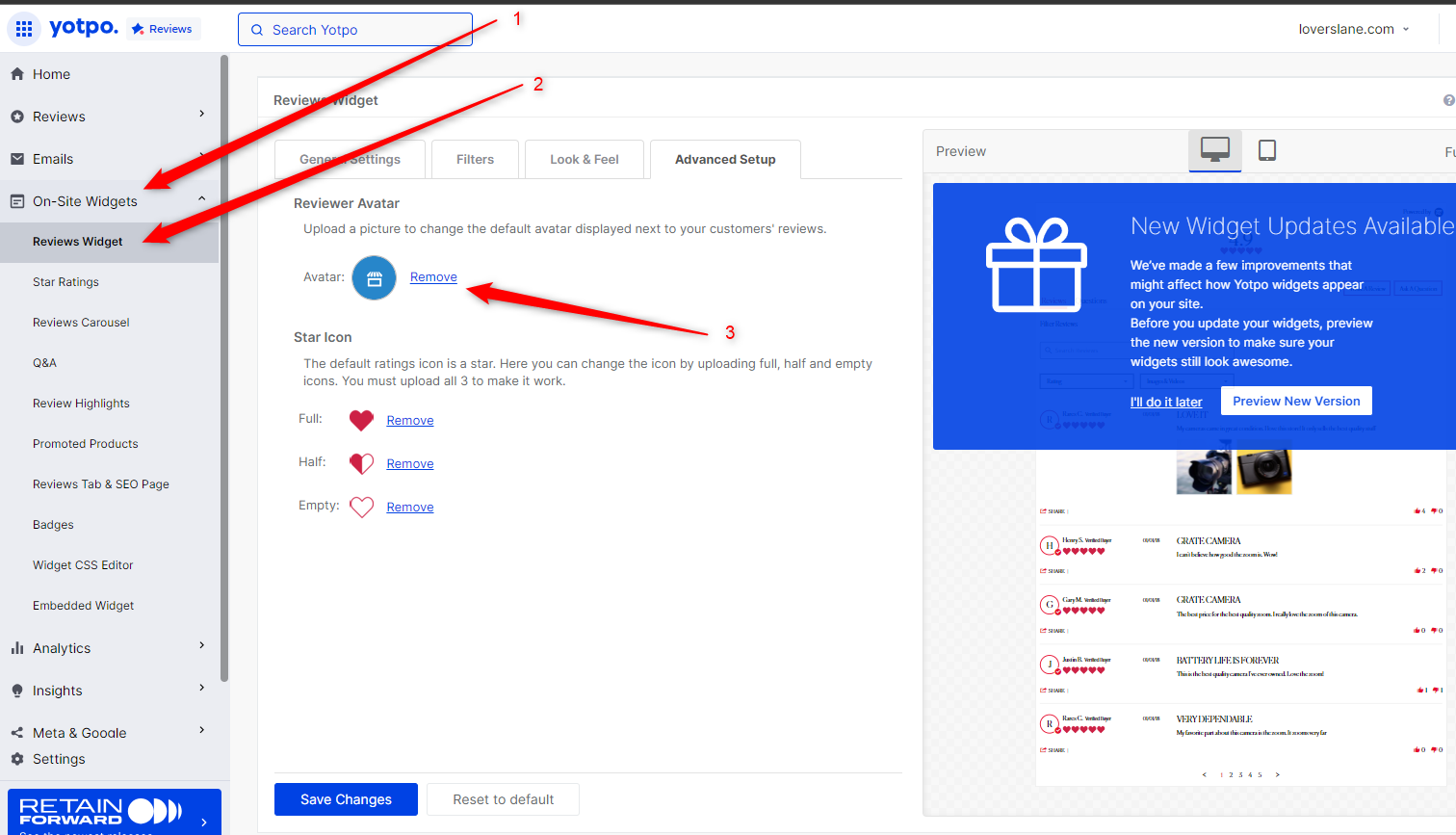Click the Henry S. reviewer avatar
This screenshot has width=1456, height=835.
coord(1050,546)
